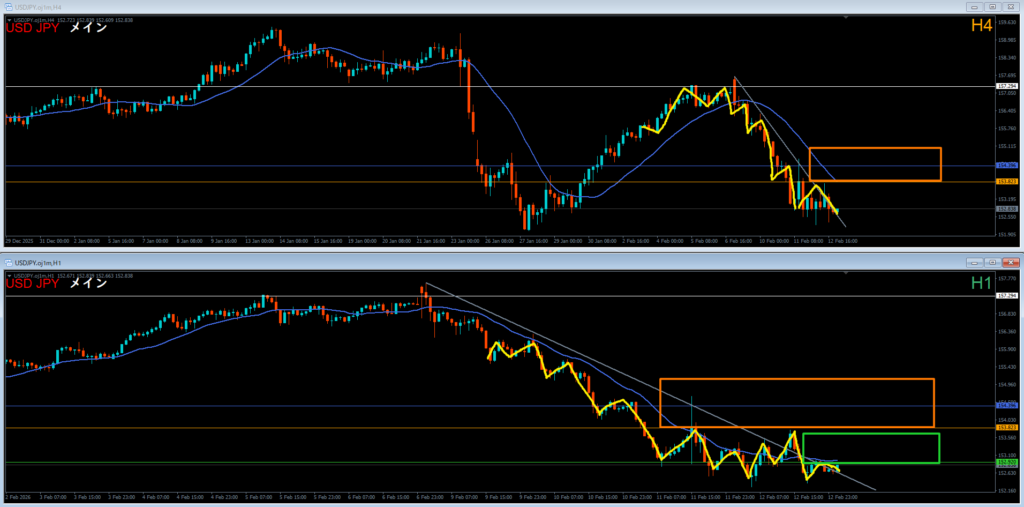The height and width of the screenshot is (507, 1024).
Task: Click the green price tag on H1 price axis
Action: pyautogui.click(x=1007, y=463)
